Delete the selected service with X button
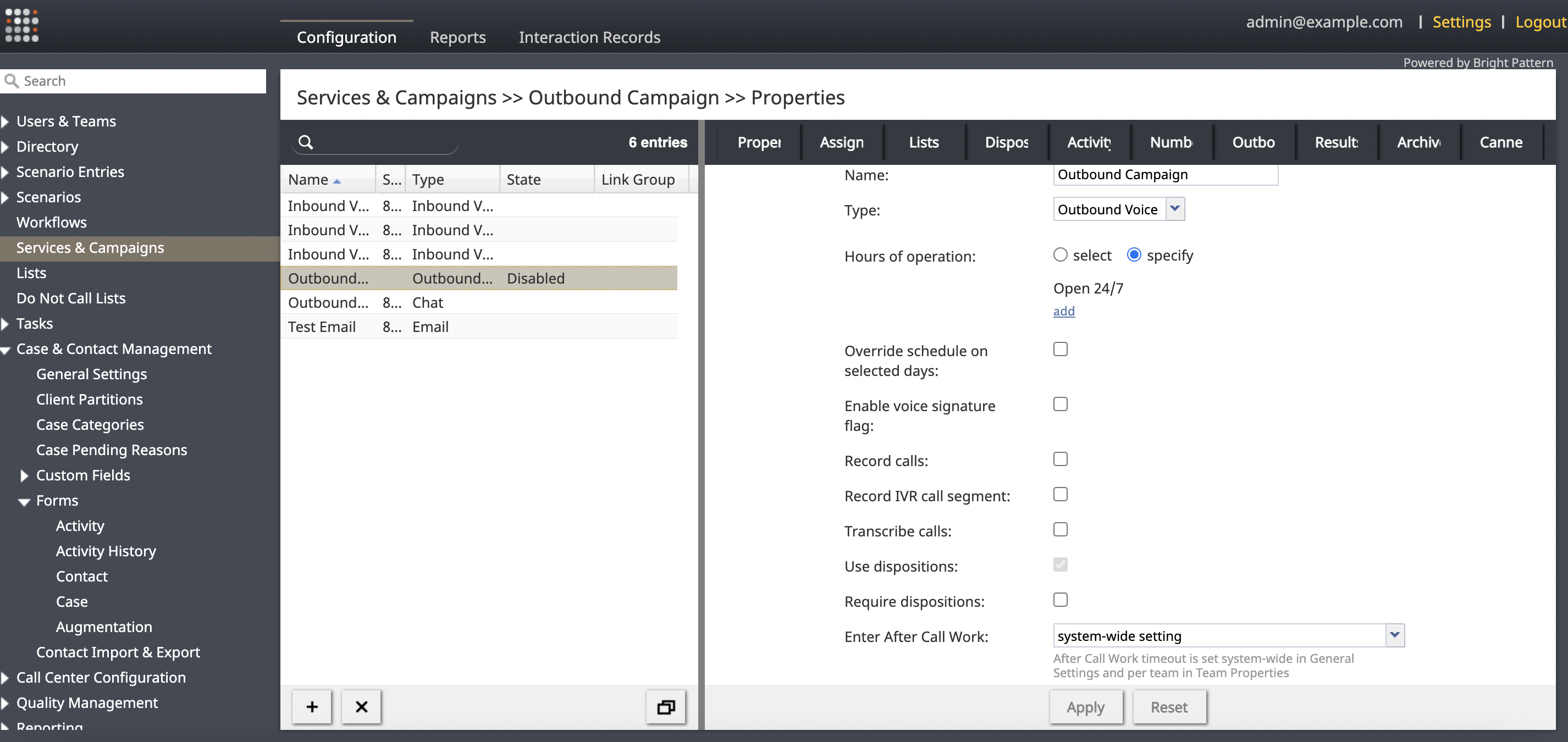 [x=362, y=707]
